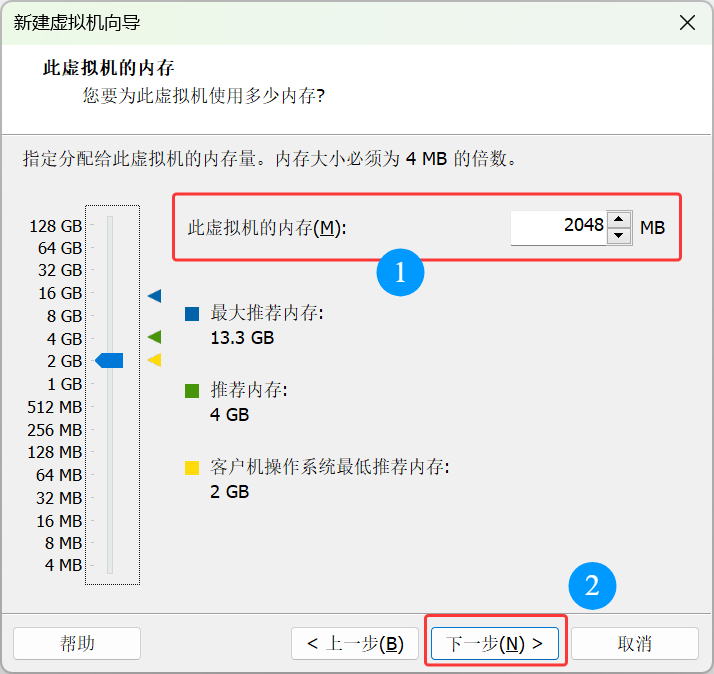Click the 4 GB value under 推荐内存

[x=230, y=415]
